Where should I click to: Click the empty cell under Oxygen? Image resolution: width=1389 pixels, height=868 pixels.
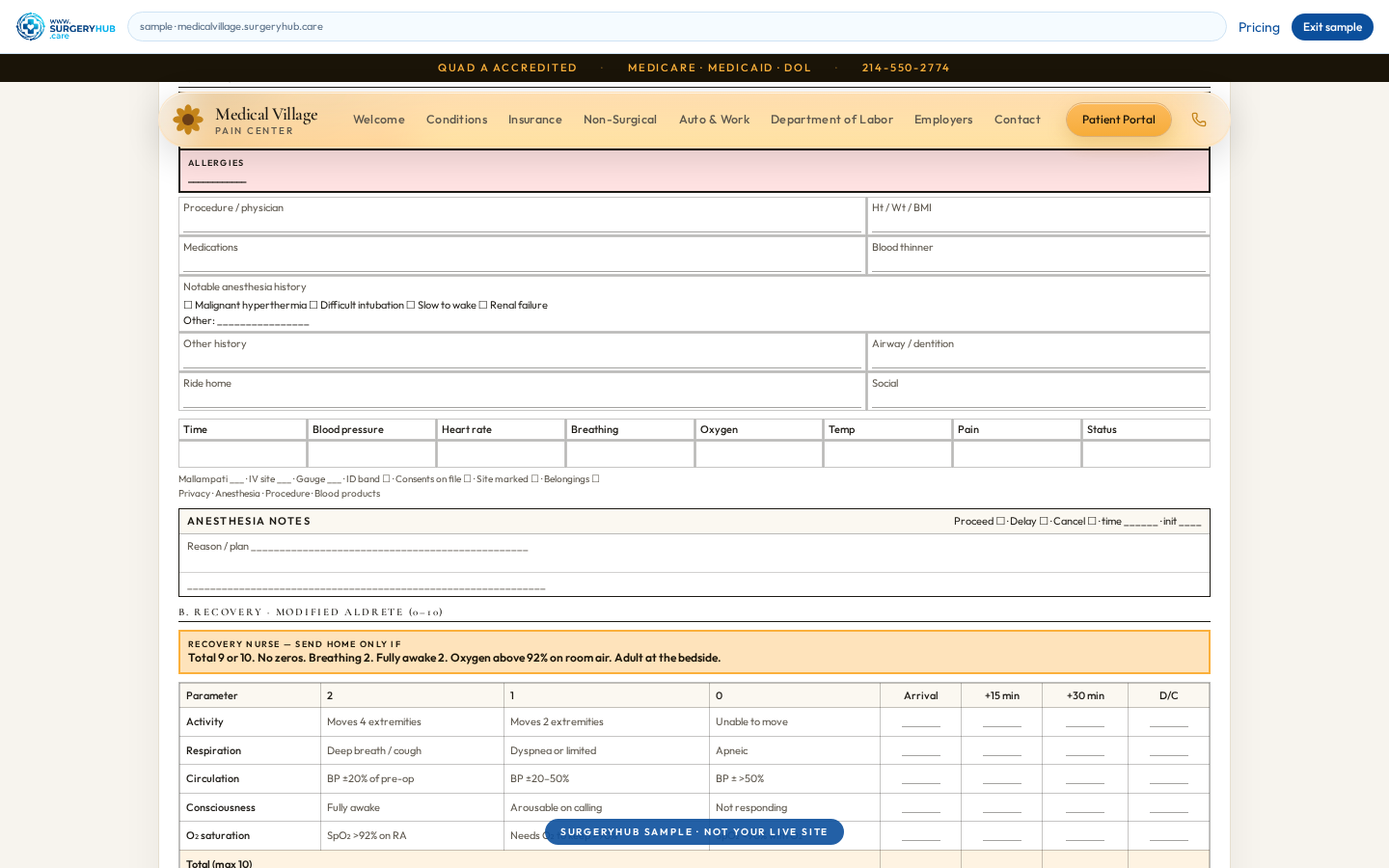pos(759,454)
